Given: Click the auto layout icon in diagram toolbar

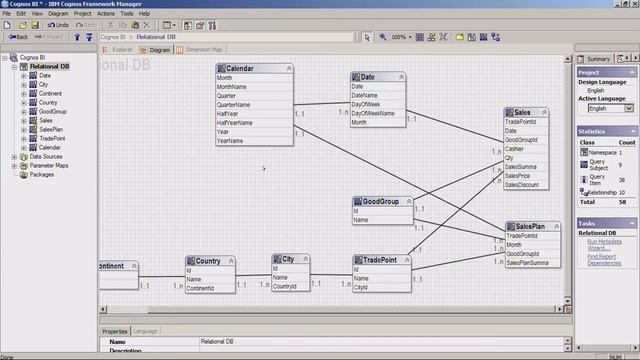Looking at the screenshot, I should coord(431,38).
